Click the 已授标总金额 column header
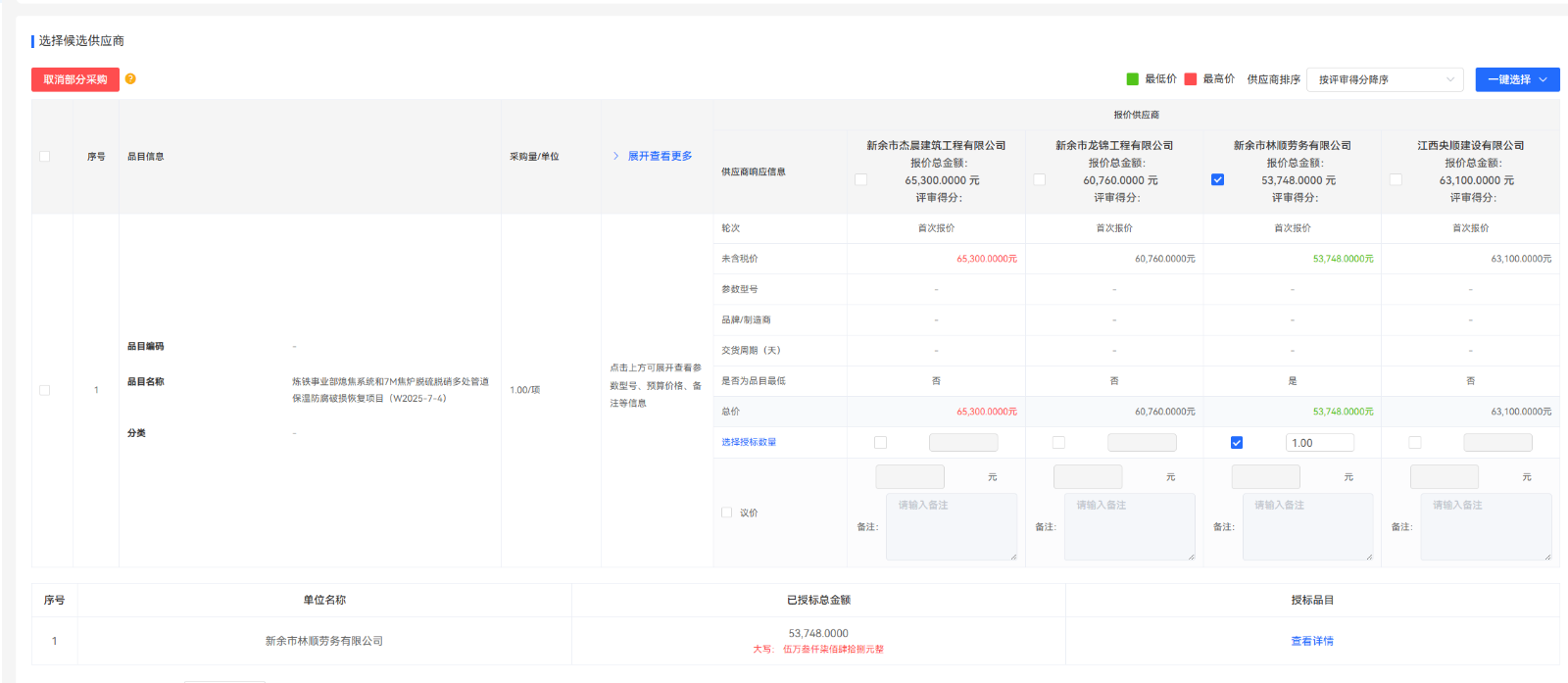Image resolution: width=1568 pixels, height=683 pixels. tap(818, 600)
